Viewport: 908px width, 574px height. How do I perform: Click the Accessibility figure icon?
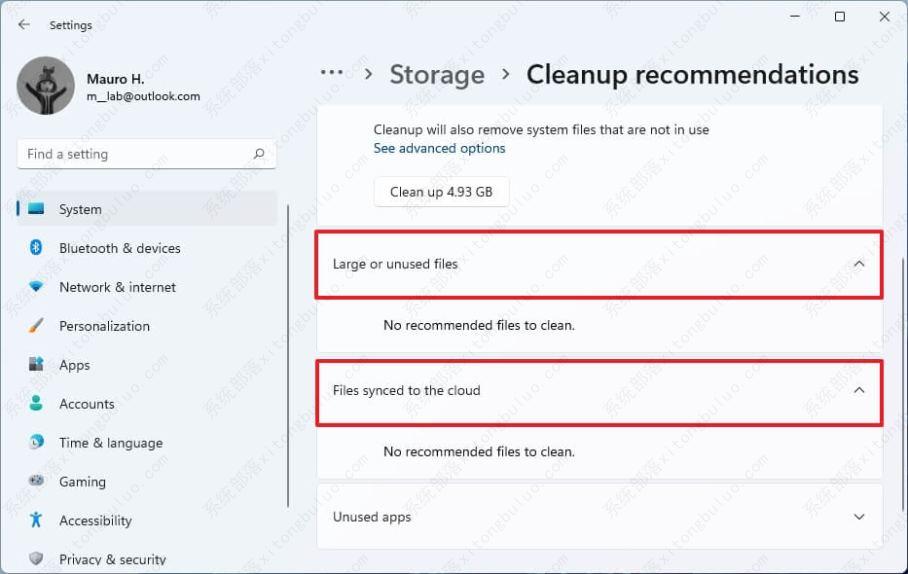37,520
